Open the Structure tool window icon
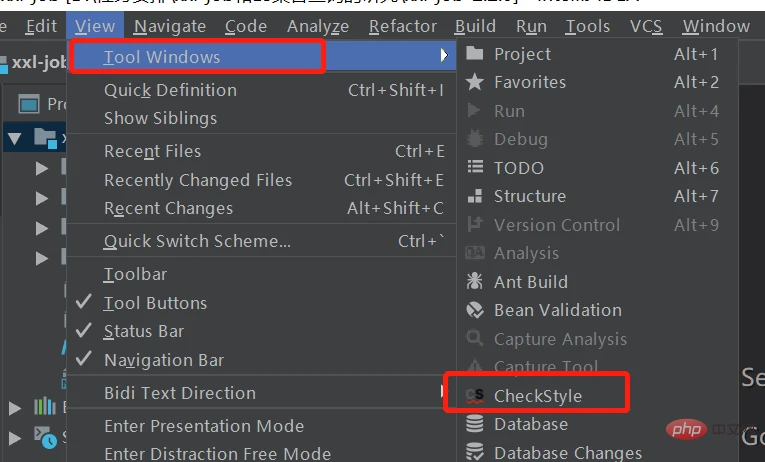This screenshot has width=765, height=462. coord(475,196)
